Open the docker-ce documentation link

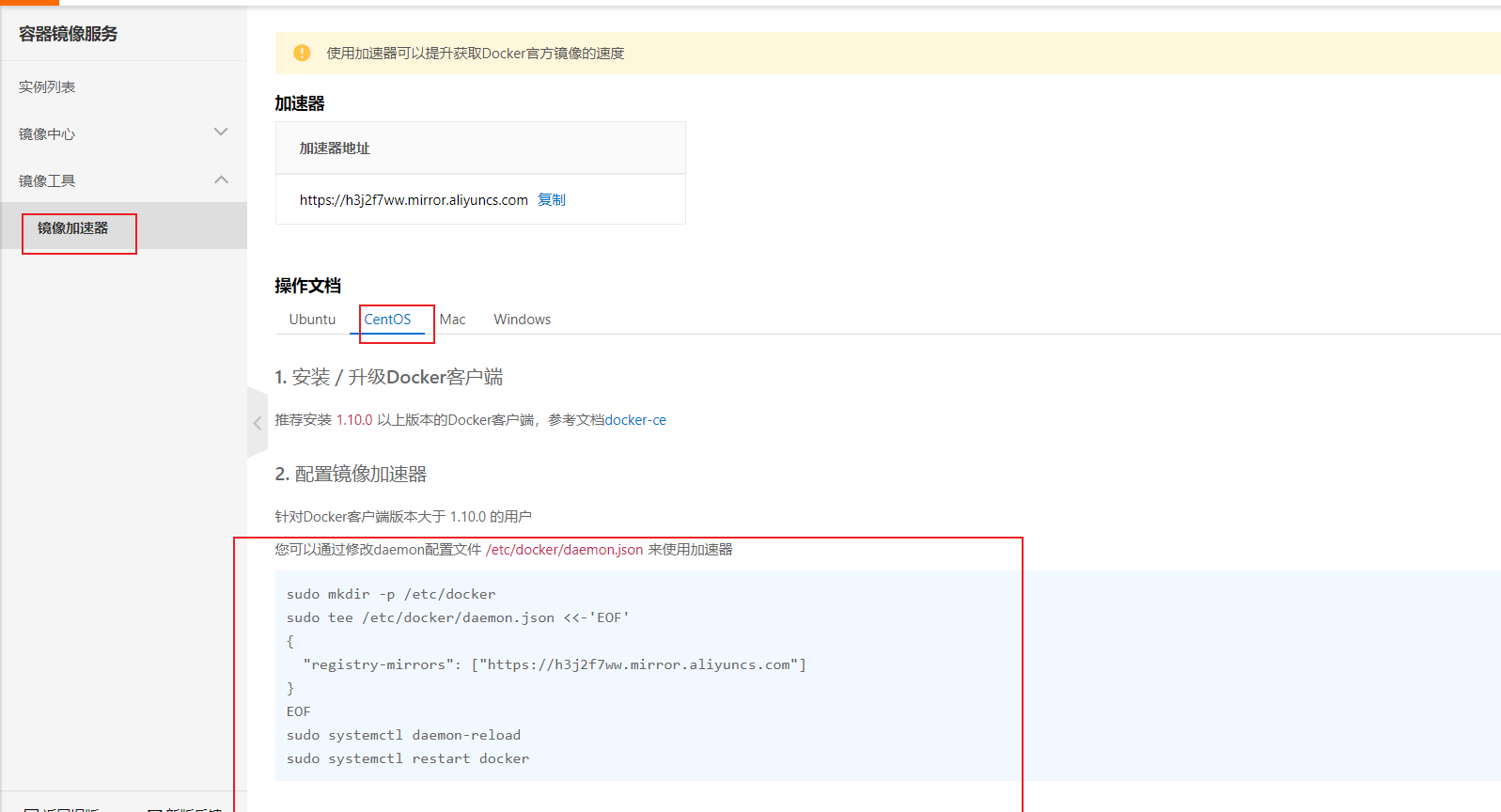pos(635,420)
